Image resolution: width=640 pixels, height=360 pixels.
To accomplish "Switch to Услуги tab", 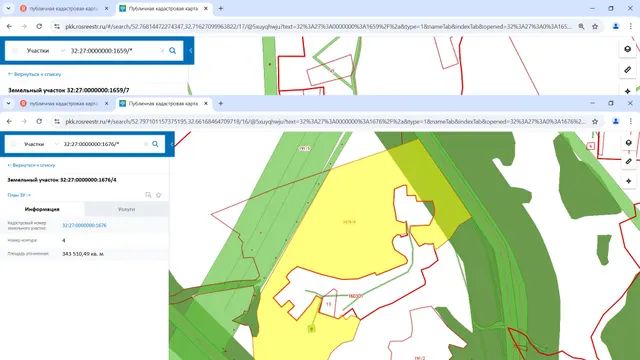I will point(127,209).
